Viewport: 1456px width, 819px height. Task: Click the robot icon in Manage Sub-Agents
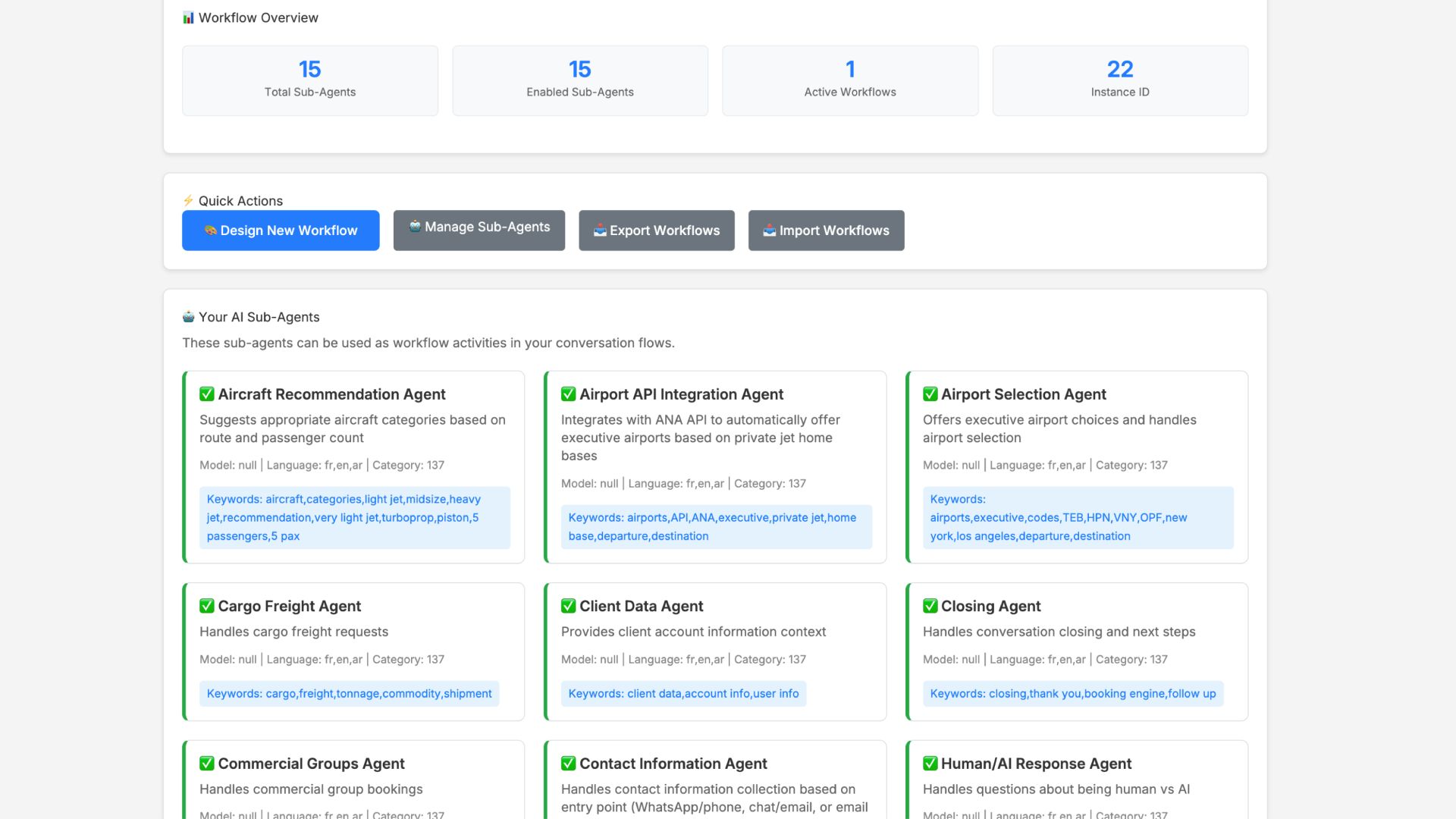click(x=415, y=226)
